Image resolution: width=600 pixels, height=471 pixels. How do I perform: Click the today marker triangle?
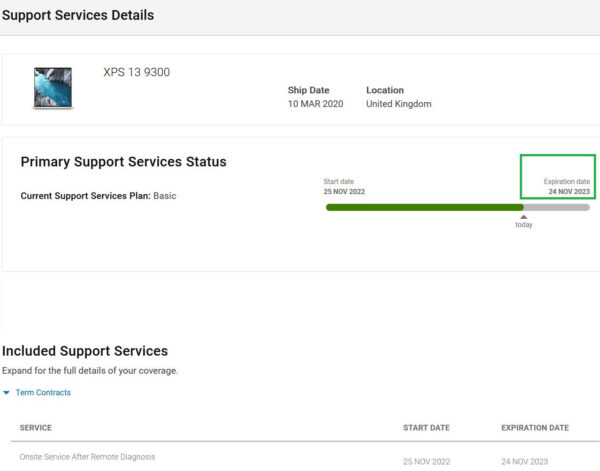pos(523,217)
